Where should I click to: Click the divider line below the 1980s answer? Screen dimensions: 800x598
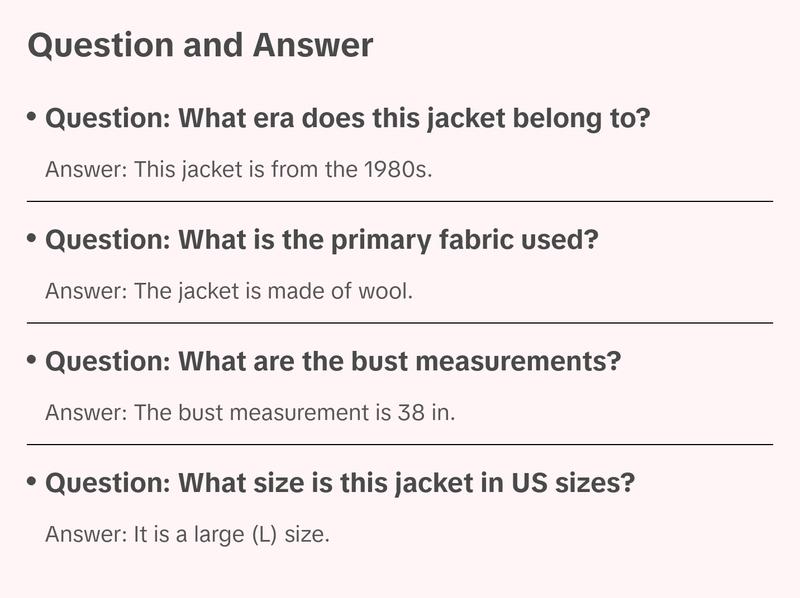click(x=400, y=201)
